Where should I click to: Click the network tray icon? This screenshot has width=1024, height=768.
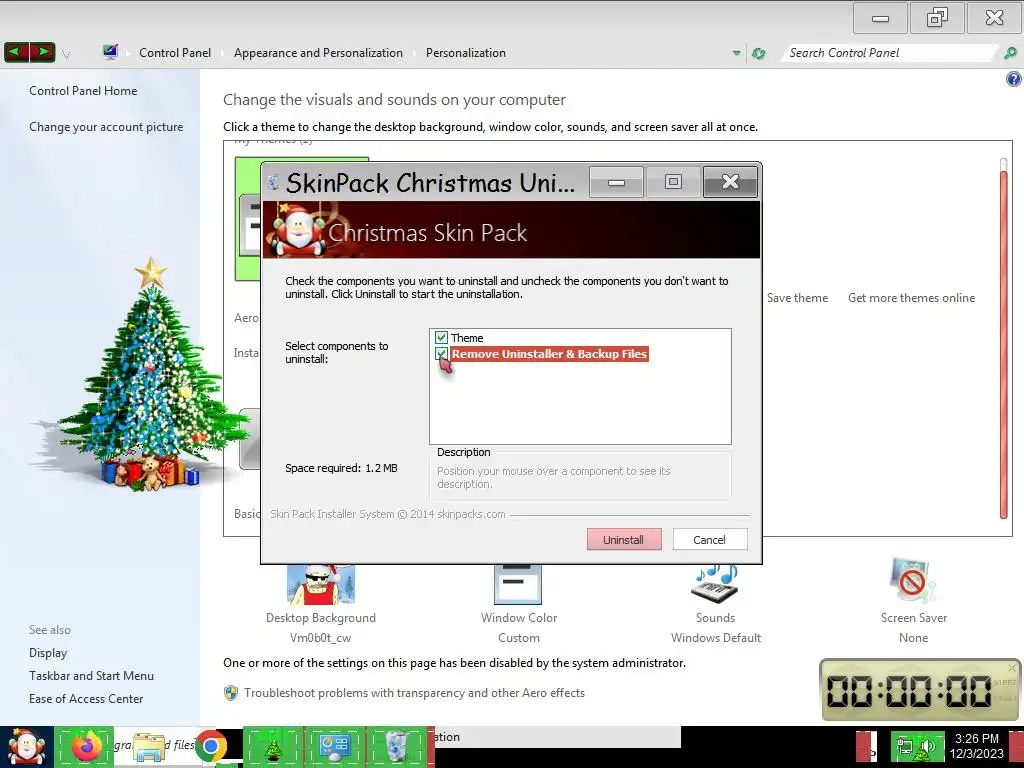coord(905,747)
